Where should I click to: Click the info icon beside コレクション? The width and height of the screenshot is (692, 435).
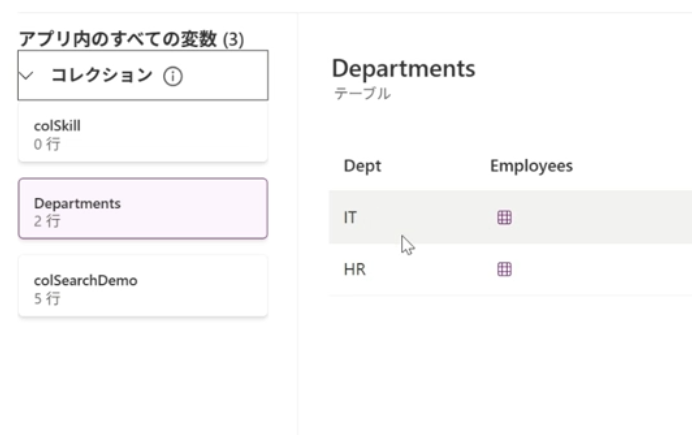pos(174,76)
